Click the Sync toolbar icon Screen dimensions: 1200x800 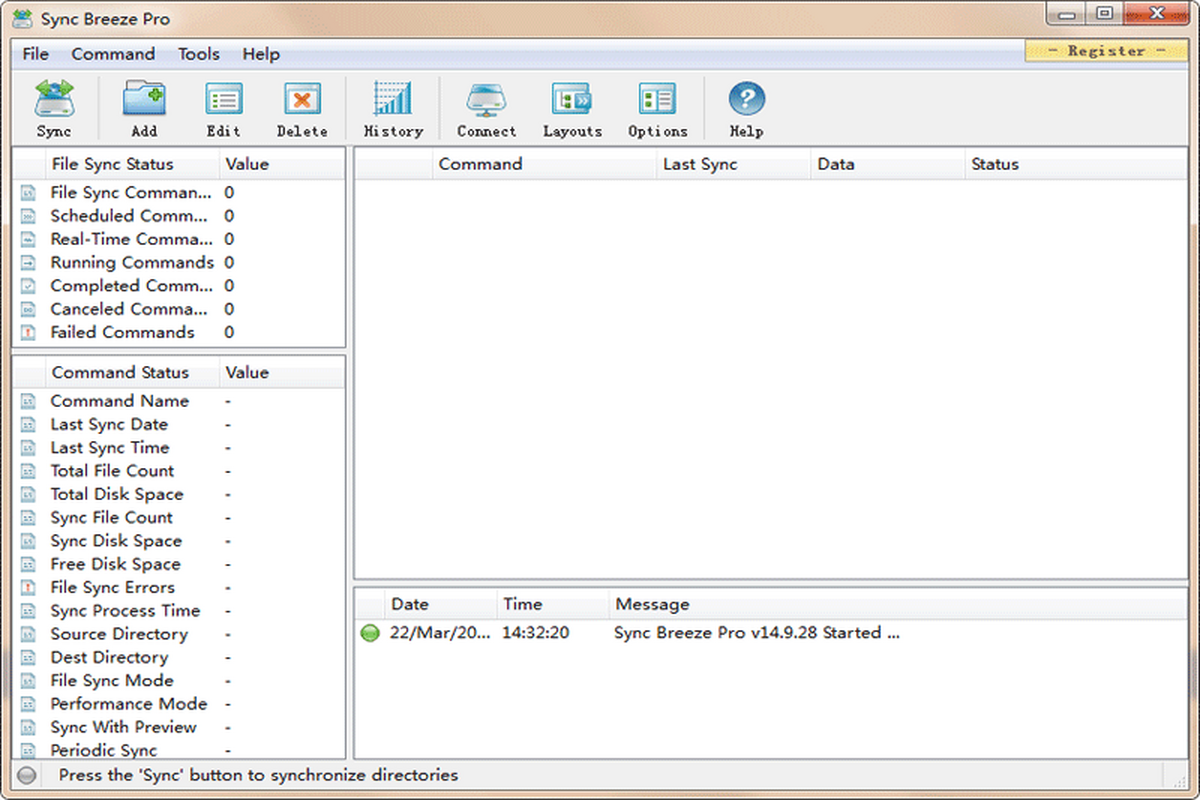click(54, 108)
